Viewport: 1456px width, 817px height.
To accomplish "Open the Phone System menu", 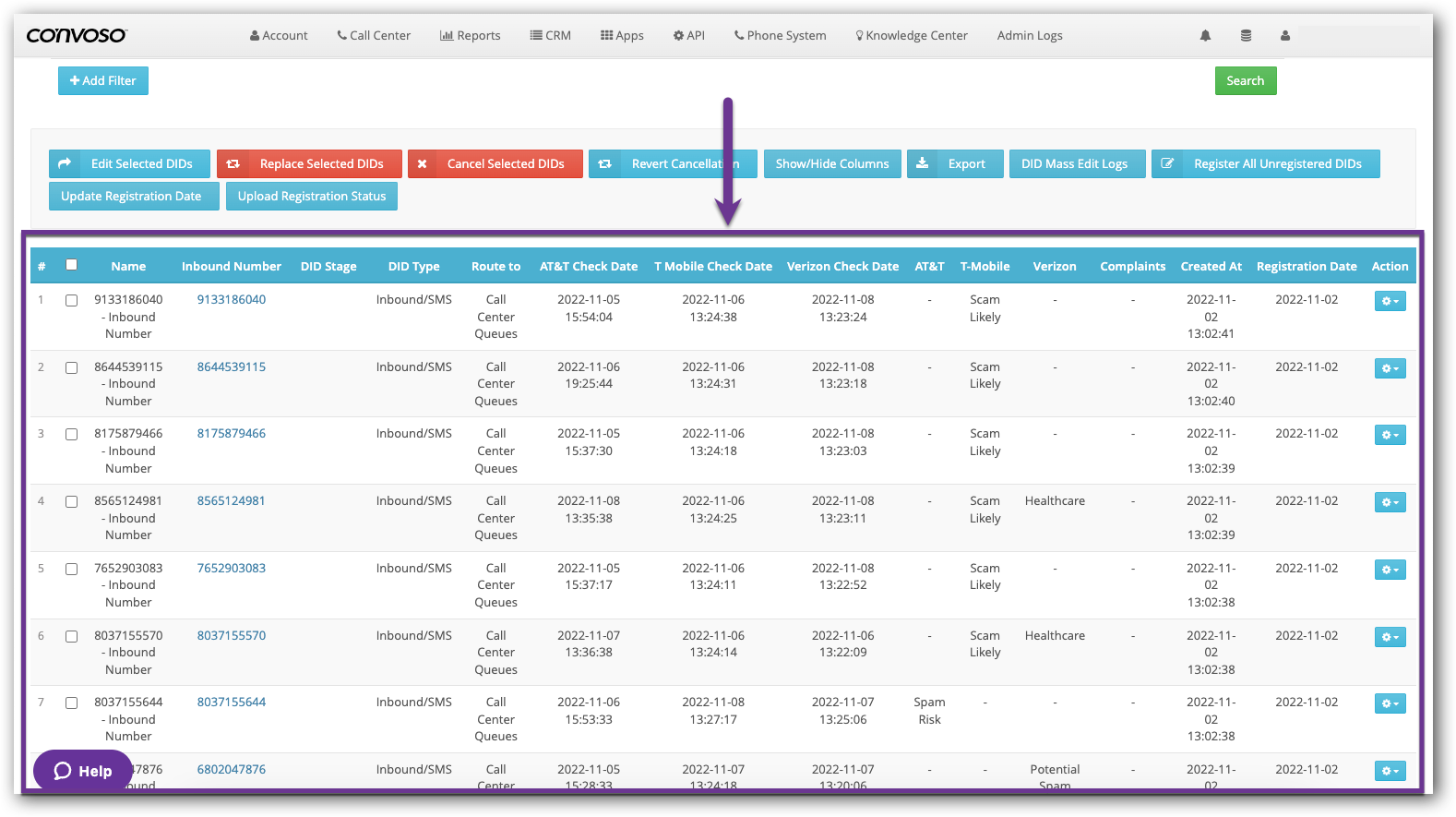I will click(x=781, y=35).
